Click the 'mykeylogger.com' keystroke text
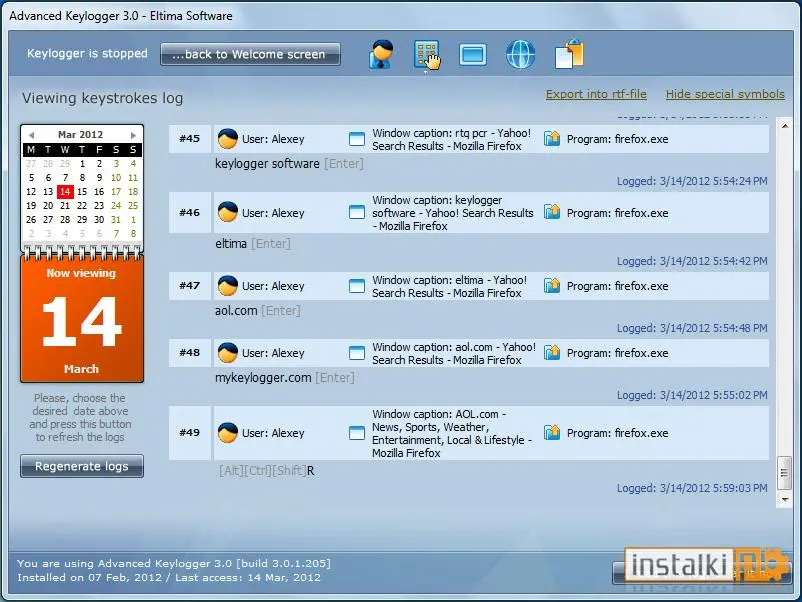The image size is (802, 602). tap(263, 378)
